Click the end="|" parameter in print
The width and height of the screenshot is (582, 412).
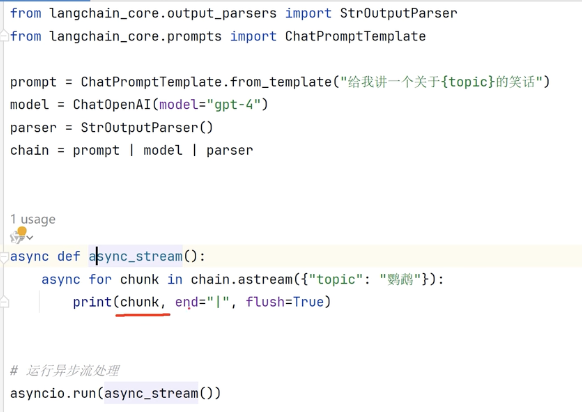[202, 302]
